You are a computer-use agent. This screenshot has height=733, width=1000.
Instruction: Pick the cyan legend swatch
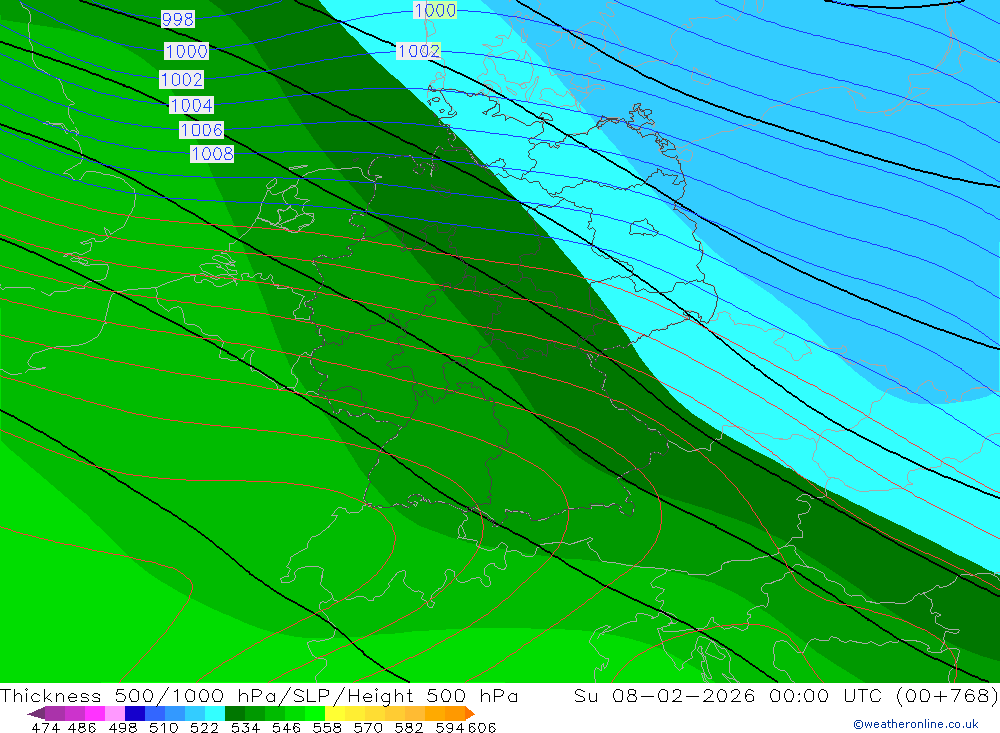pyautogui.click(x=215, y=713)
